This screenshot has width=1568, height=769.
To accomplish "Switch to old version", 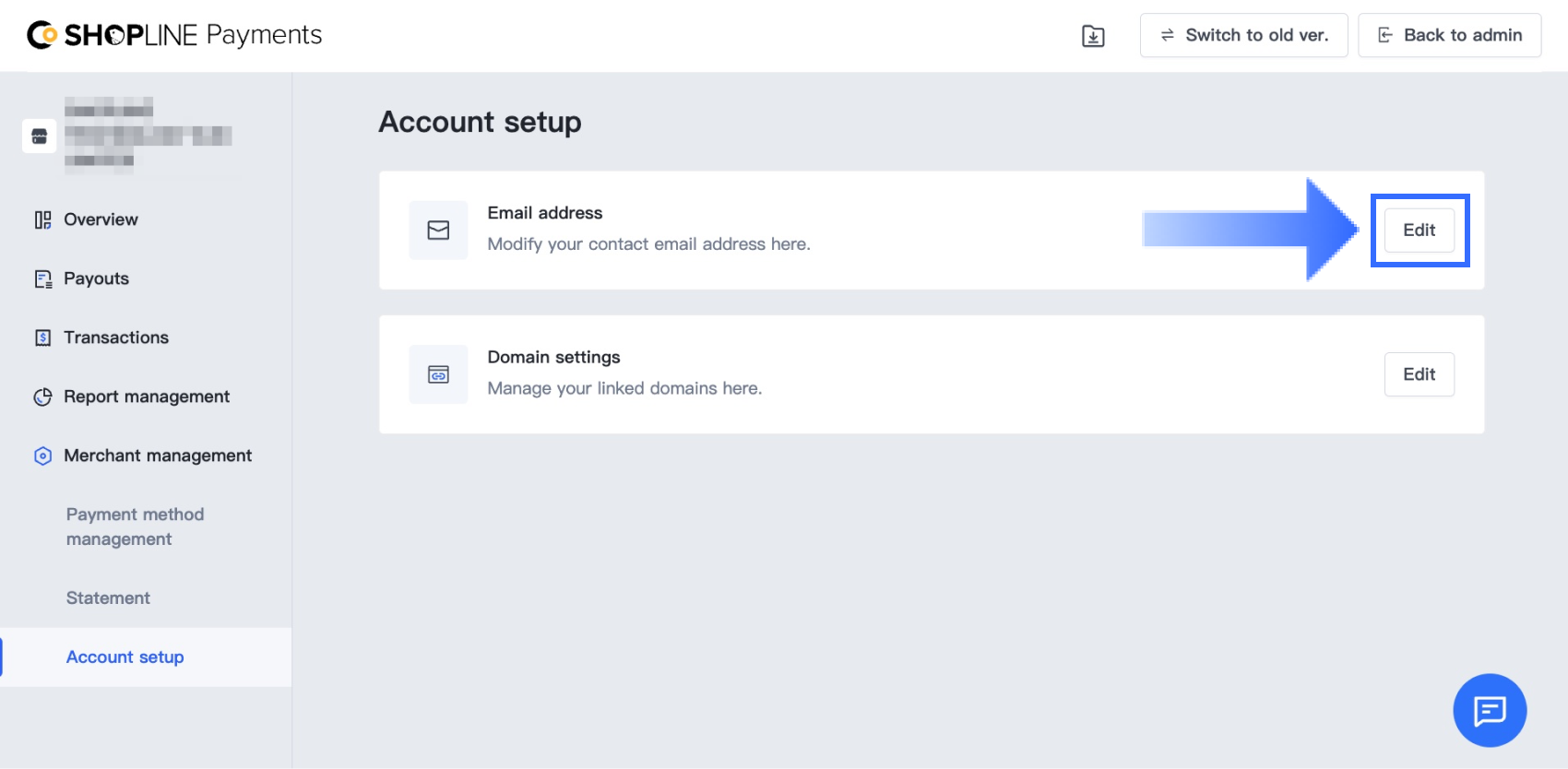I will (1243, 35).
